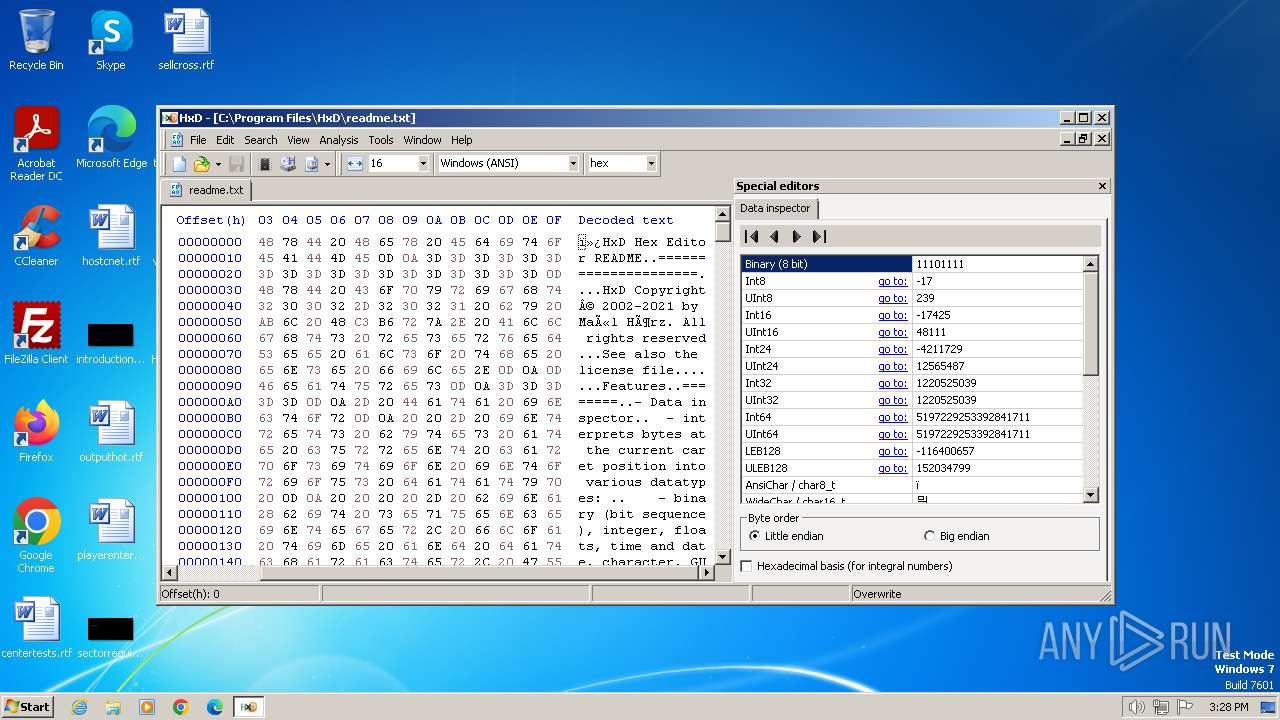This screenshot has width=1280, height=720.
Task: Select the Data inspector tab
Action: coord(775,208)
